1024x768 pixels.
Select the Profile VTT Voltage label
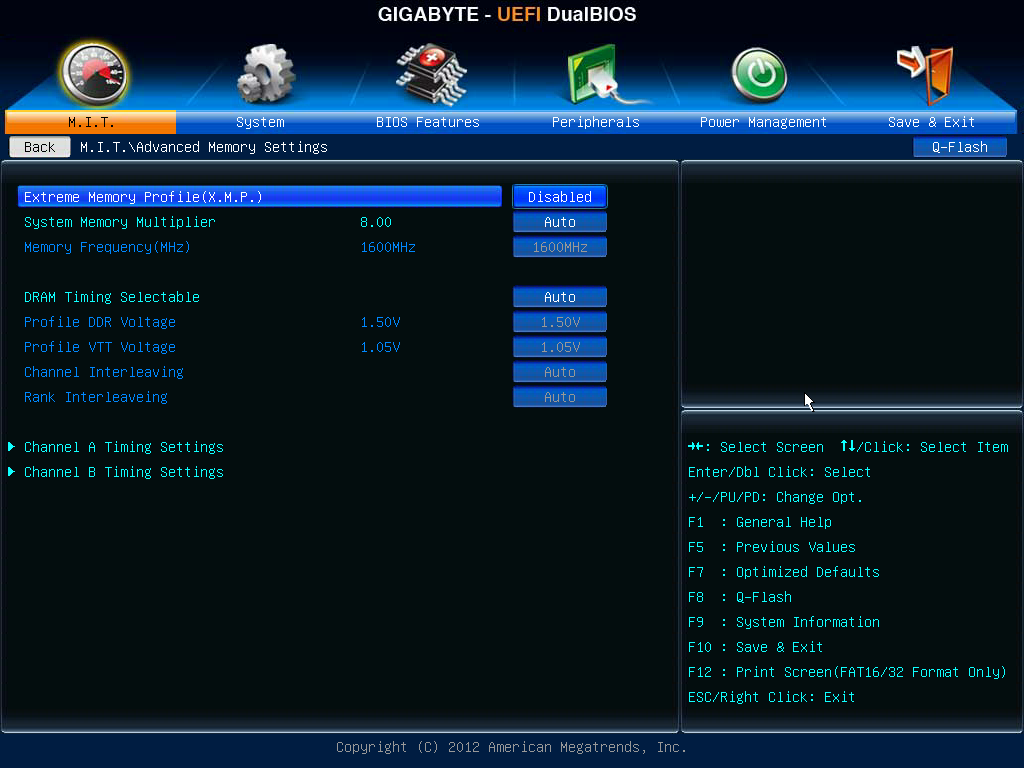99,347
